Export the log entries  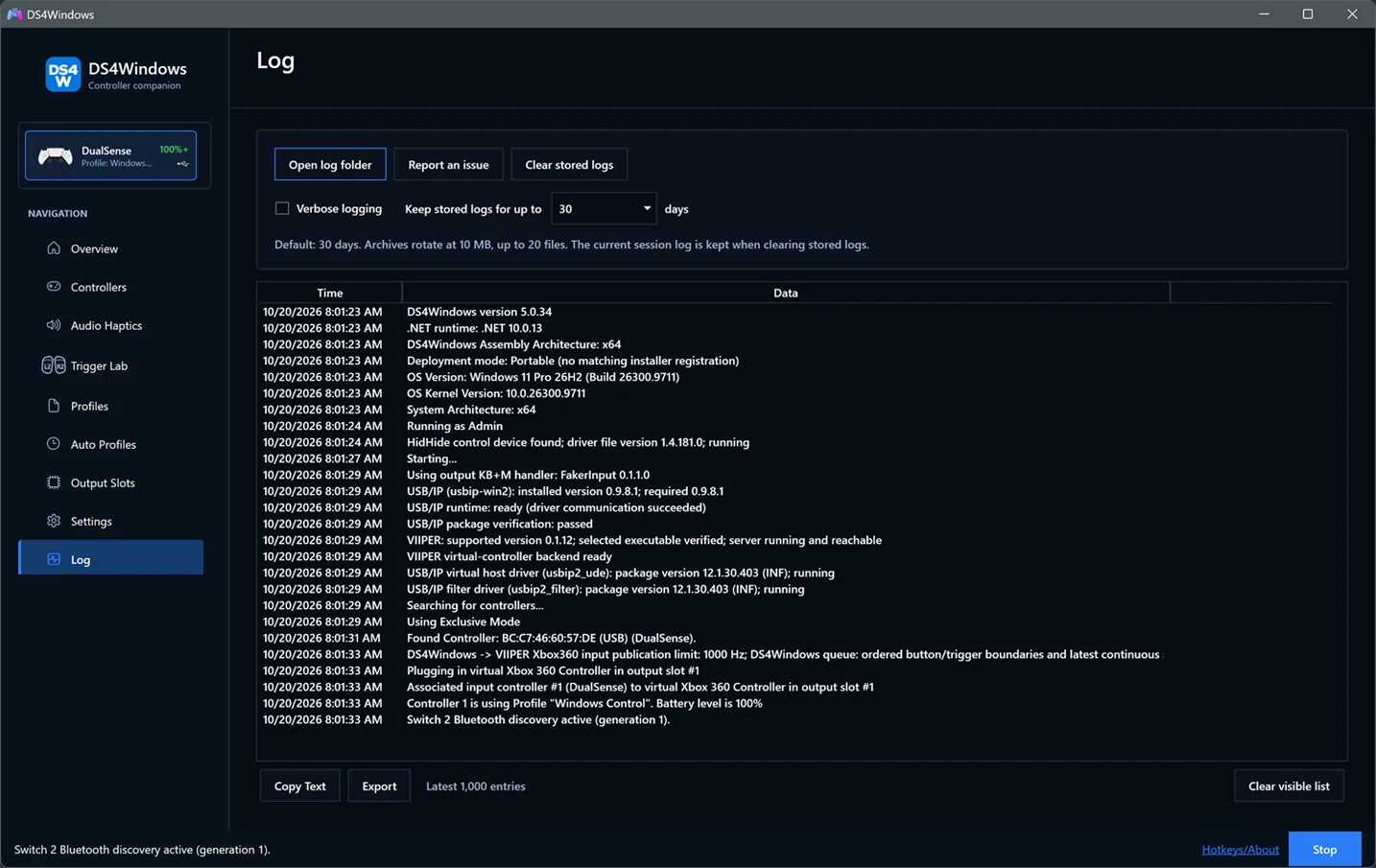point(379,786)
